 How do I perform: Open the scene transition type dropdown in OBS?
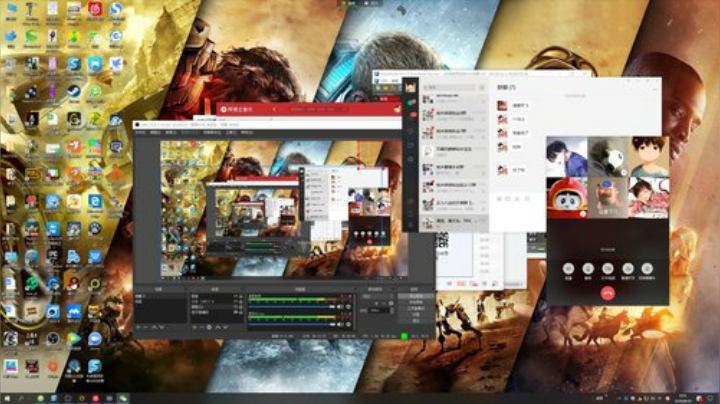[378, 297]
